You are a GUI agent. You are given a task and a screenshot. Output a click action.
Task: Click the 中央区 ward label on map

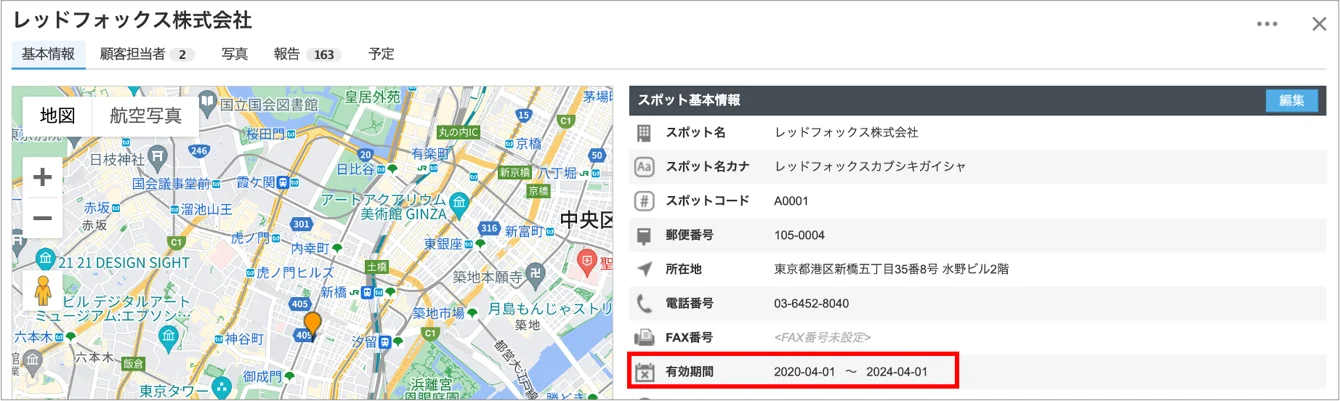click(586, 220)
